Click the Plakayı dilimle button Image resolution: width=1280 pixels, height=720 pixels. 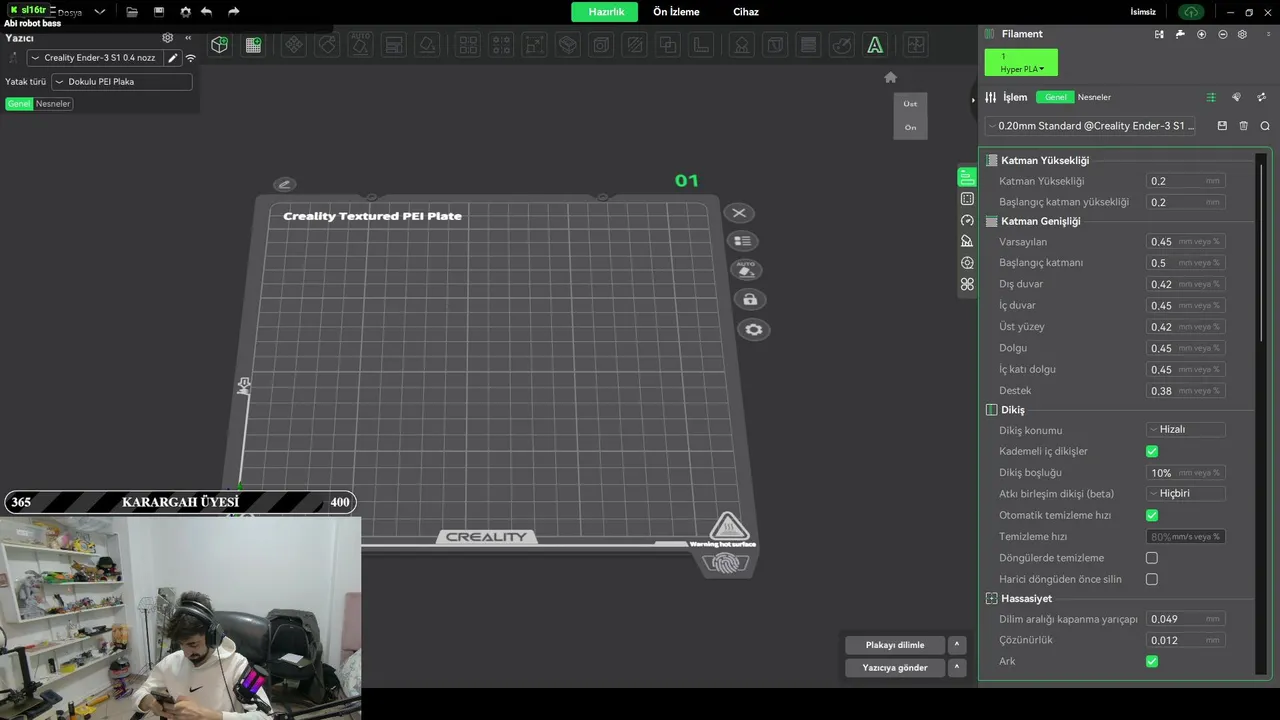pos(895,645)
